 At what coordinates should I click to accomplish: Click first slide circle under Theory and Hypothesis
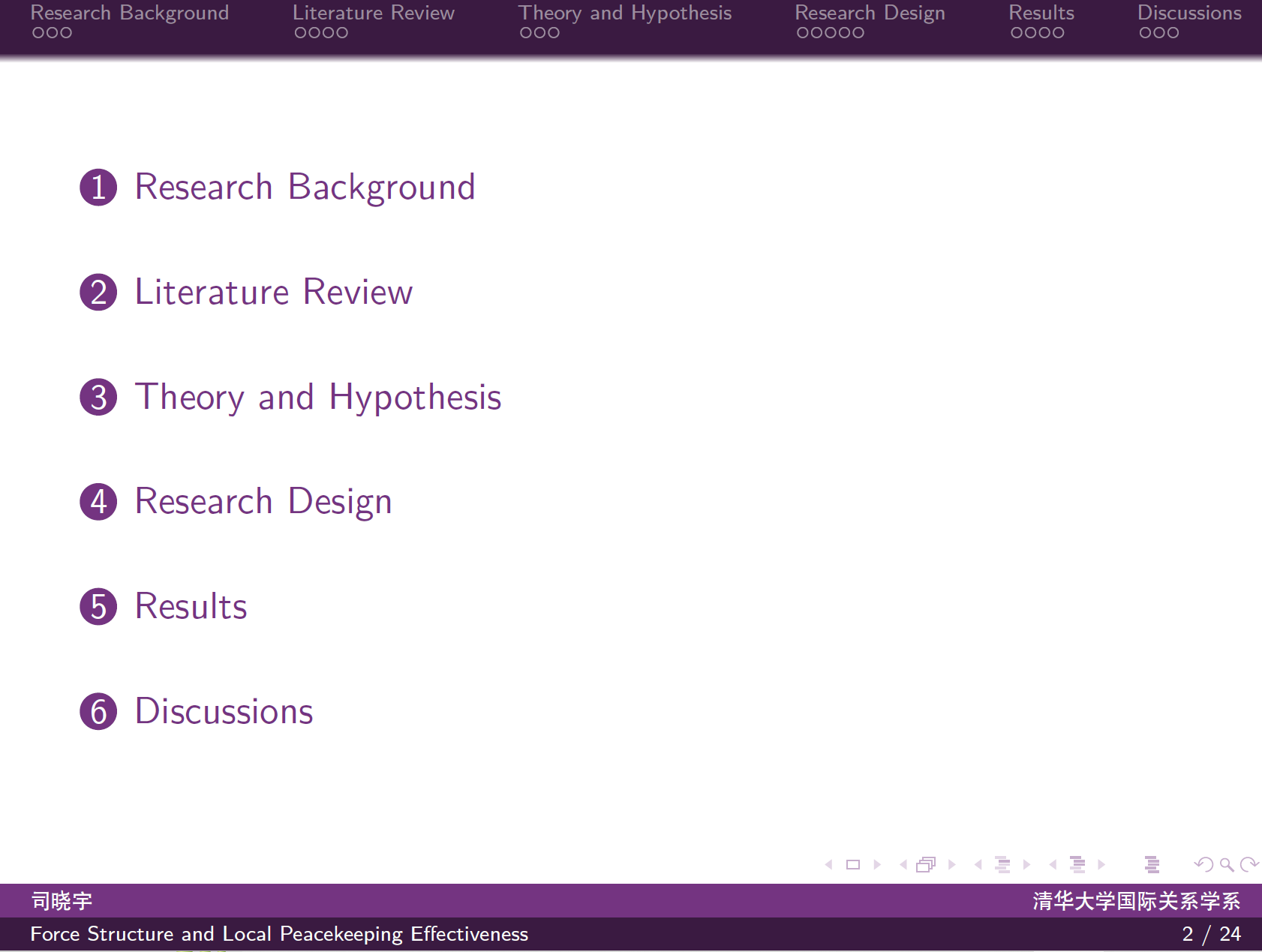526,33
